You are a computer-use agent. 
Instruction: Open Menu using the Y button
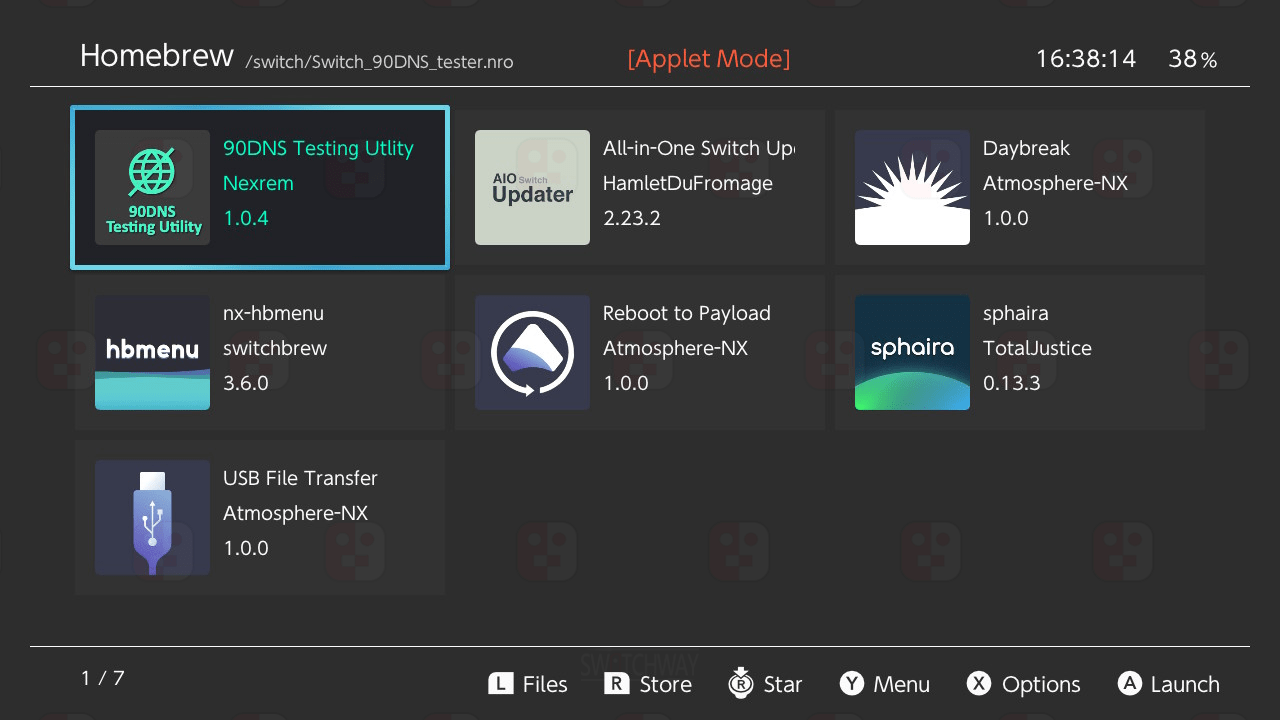pyautogui.click(x=852, y=683)
